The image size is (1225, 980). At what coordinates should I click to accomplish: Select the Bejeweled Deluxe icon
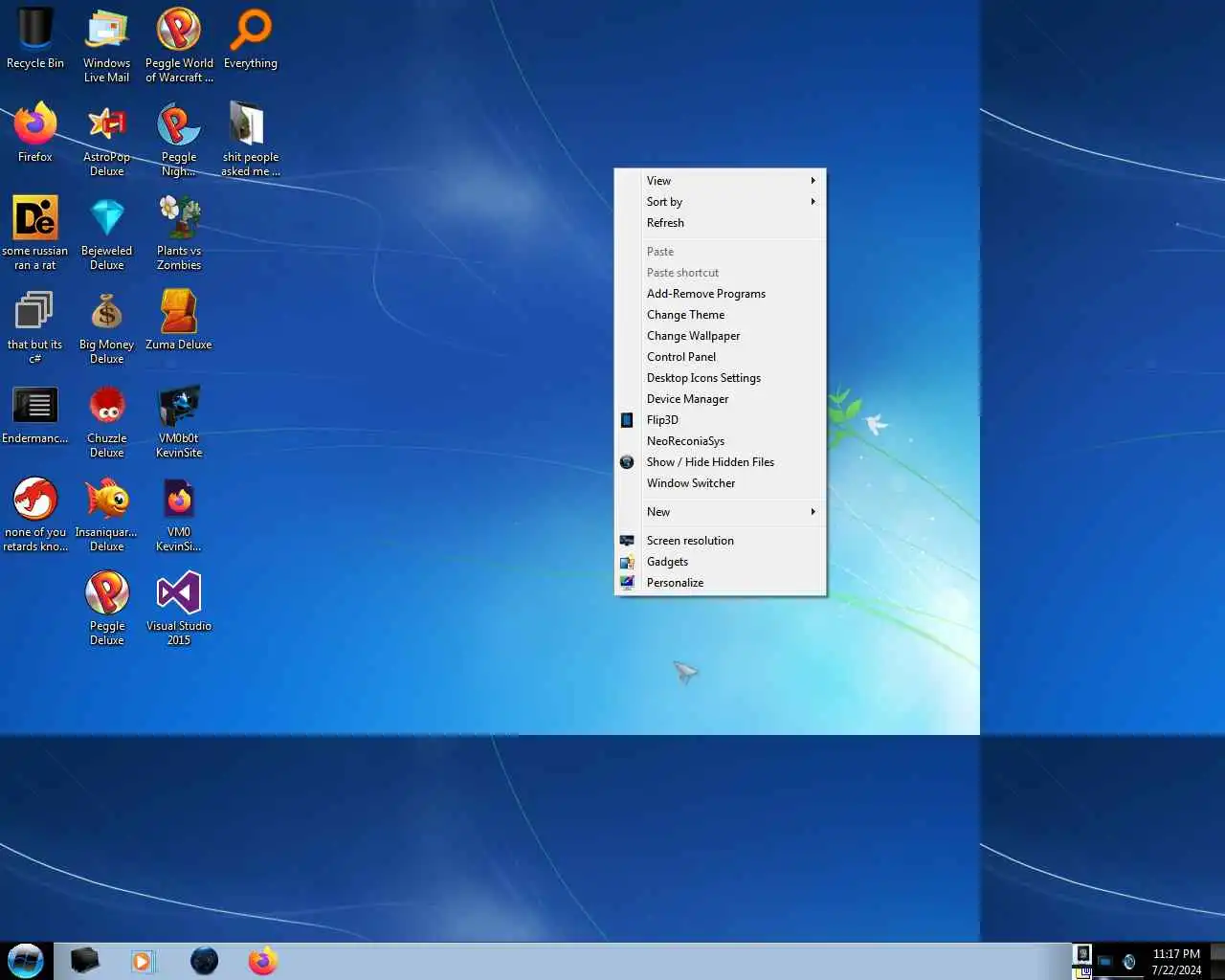[x=106, y=234]
